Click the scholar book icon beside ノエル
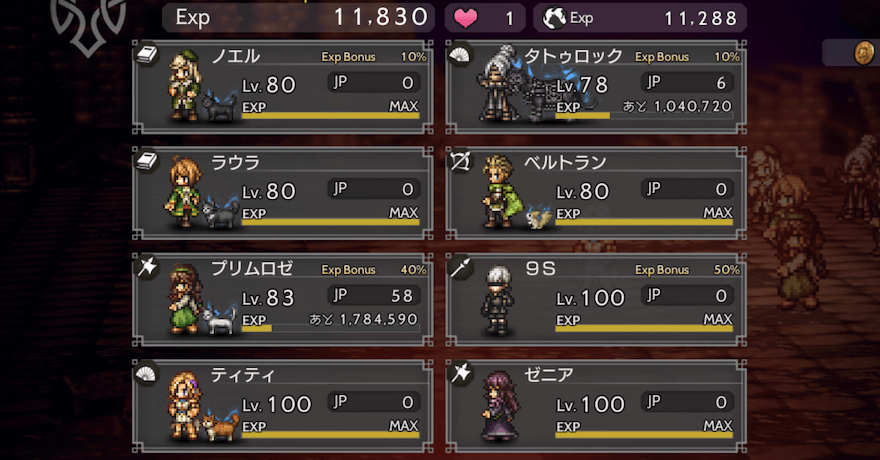This screenshot has width=880, height=460. [x=147, y=55]
